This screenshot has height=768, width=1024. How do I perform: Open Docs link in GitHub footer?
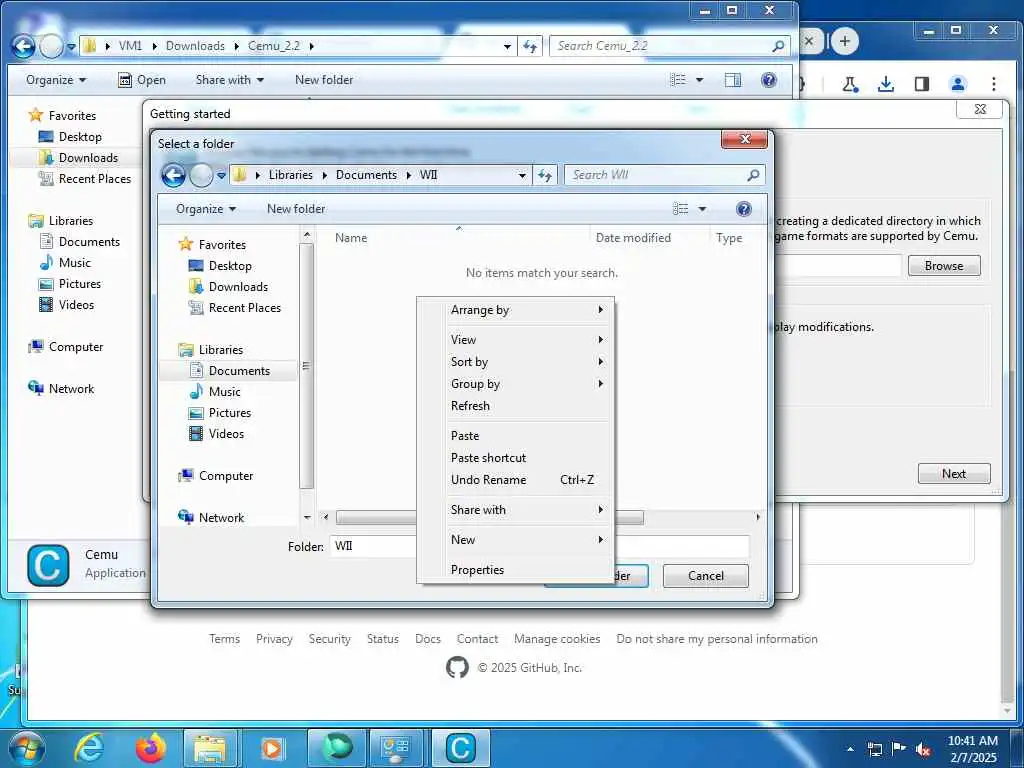tap(428, 639)
